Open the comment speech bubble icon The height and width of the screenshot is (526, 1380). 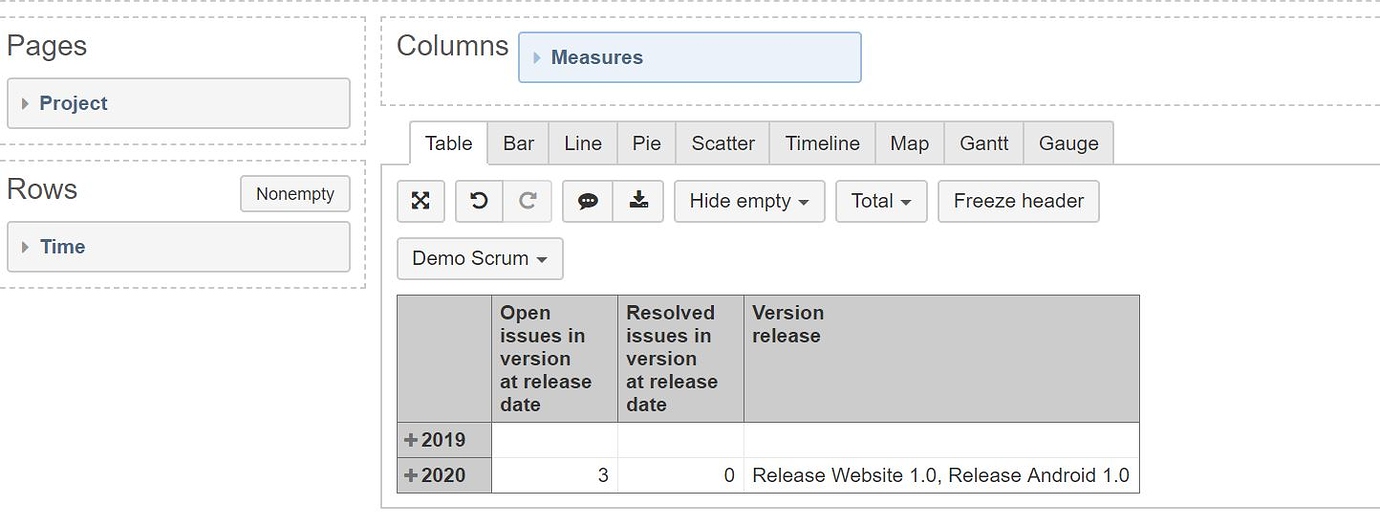[588, 201]
